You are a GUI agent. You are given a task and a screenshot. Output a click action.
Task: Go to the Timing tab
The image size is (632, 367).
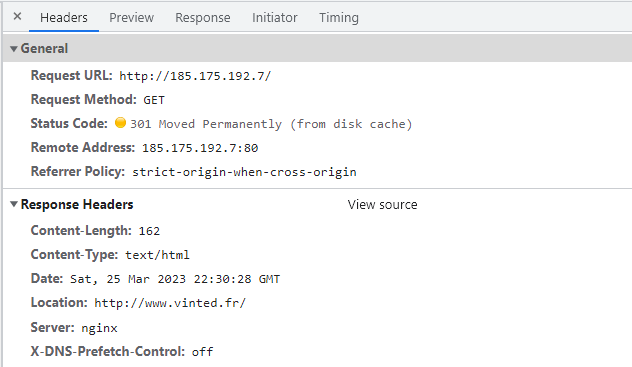[x=339, y=18]
